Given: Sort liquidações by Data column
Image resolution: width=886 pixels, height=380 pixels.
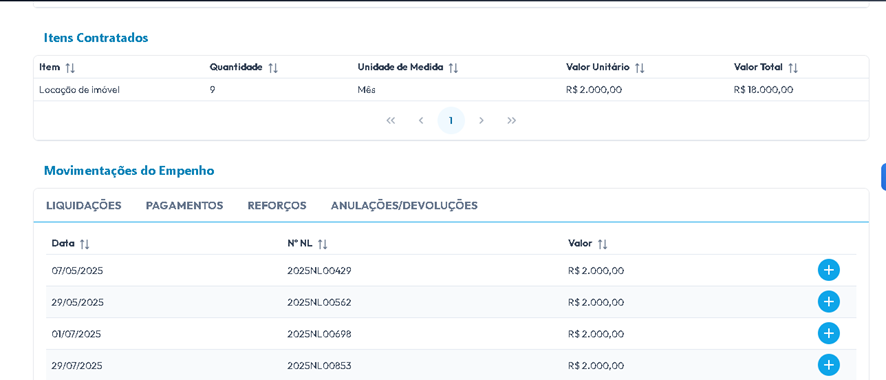Looking at the screenshot, I should [85, 244].
